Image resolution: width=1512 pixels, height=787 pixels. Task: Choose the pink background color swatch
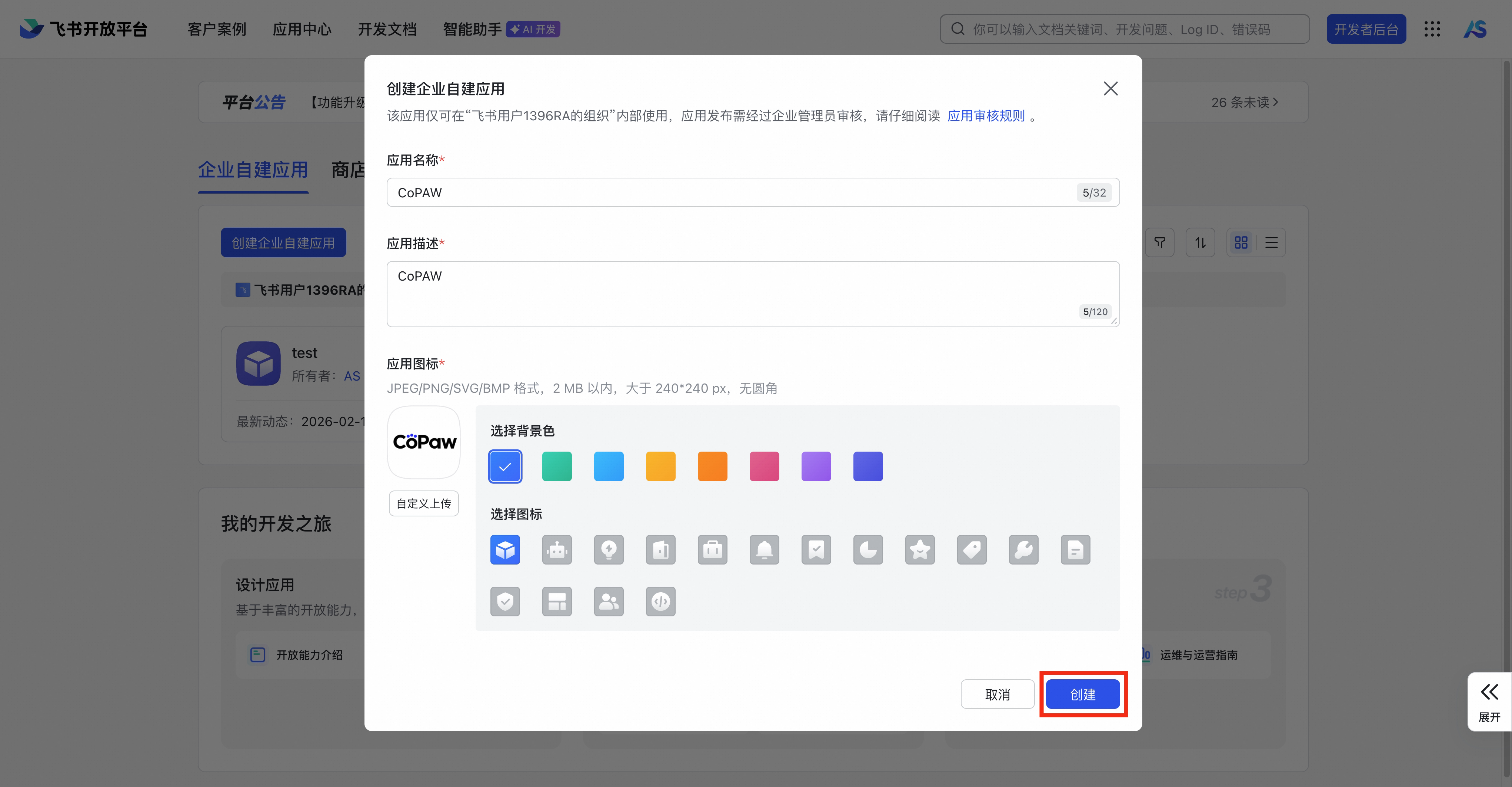click(x=764, y=466)
